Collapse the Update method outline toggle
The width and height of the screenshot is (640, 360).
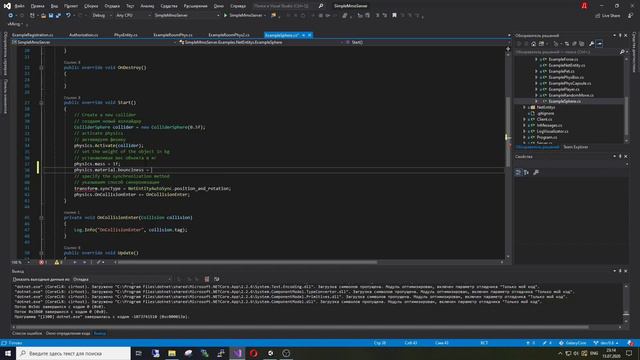pos(41,253)
